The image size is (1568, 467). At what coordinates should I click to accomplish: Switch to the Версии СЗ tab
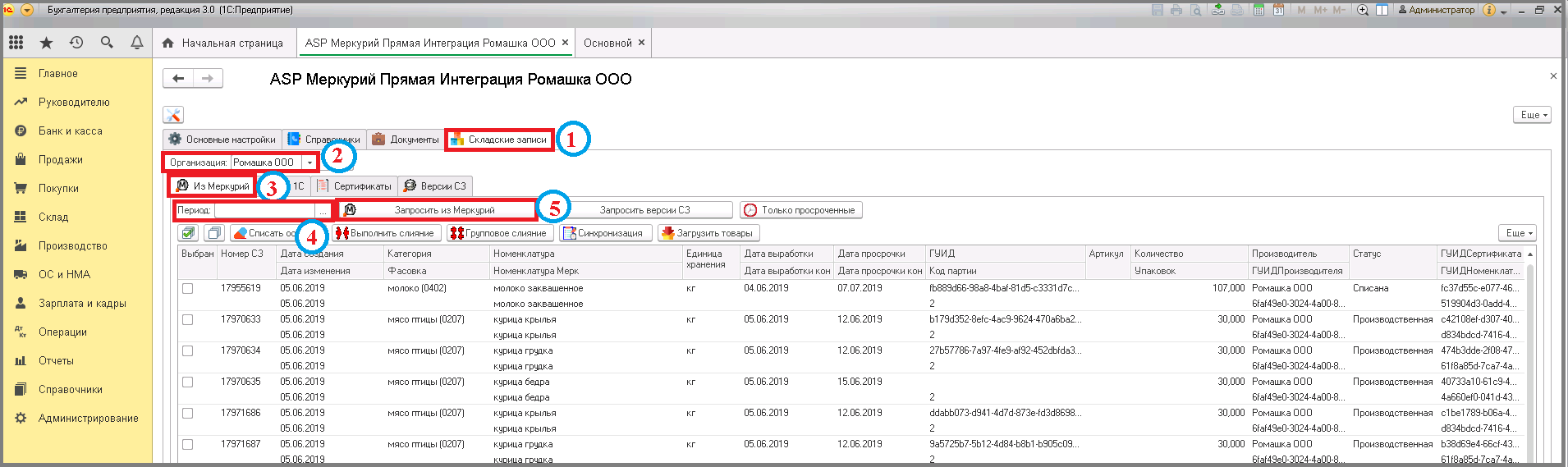pyautogui.click(x=435, y=186)
